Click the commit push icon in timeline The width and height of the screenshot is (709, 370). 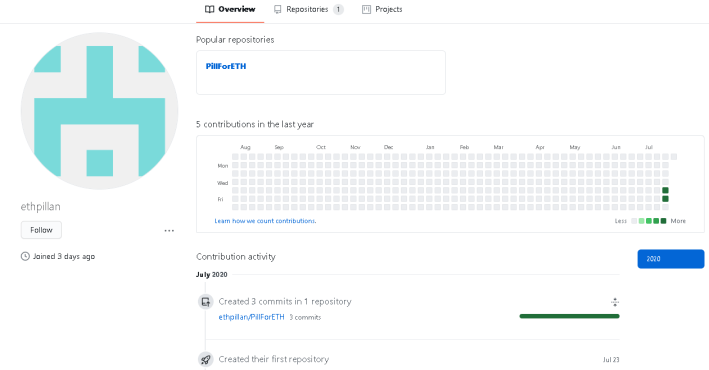(206, 302)
